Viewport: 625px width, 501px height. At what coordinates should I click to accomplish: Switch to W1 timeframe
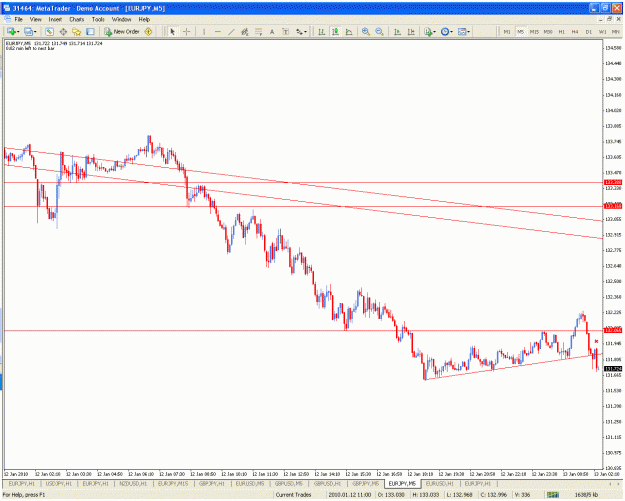point(602,31)
